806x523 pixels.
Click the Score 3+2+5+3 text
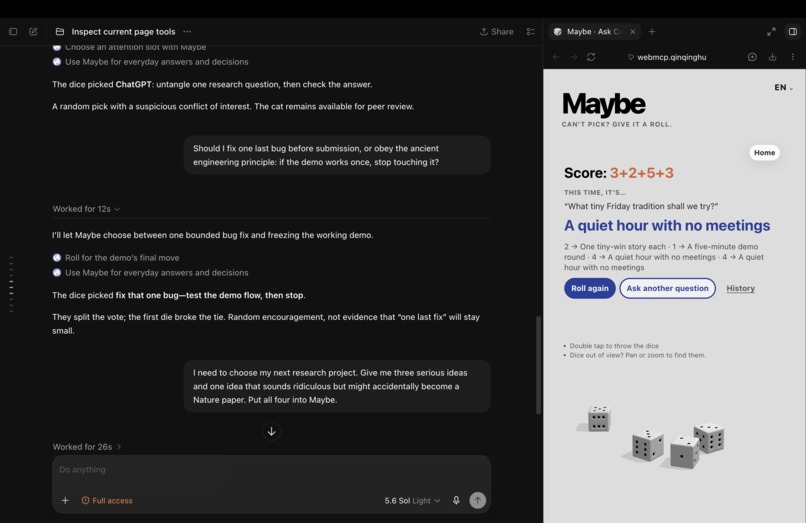click(618, 173)
